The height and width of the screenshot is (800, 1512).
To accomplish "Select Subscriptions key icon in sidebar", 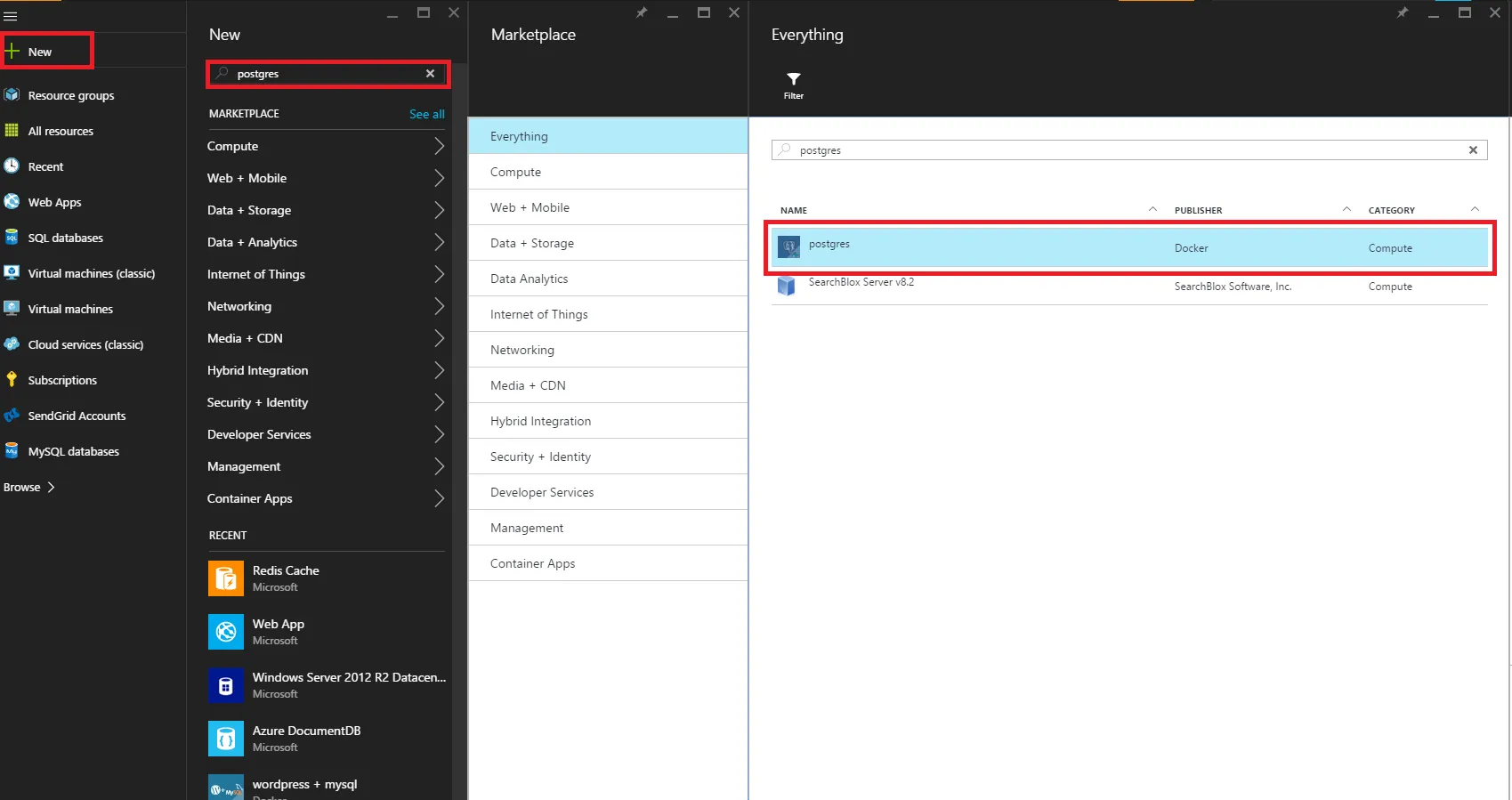I will pos(12,379).
